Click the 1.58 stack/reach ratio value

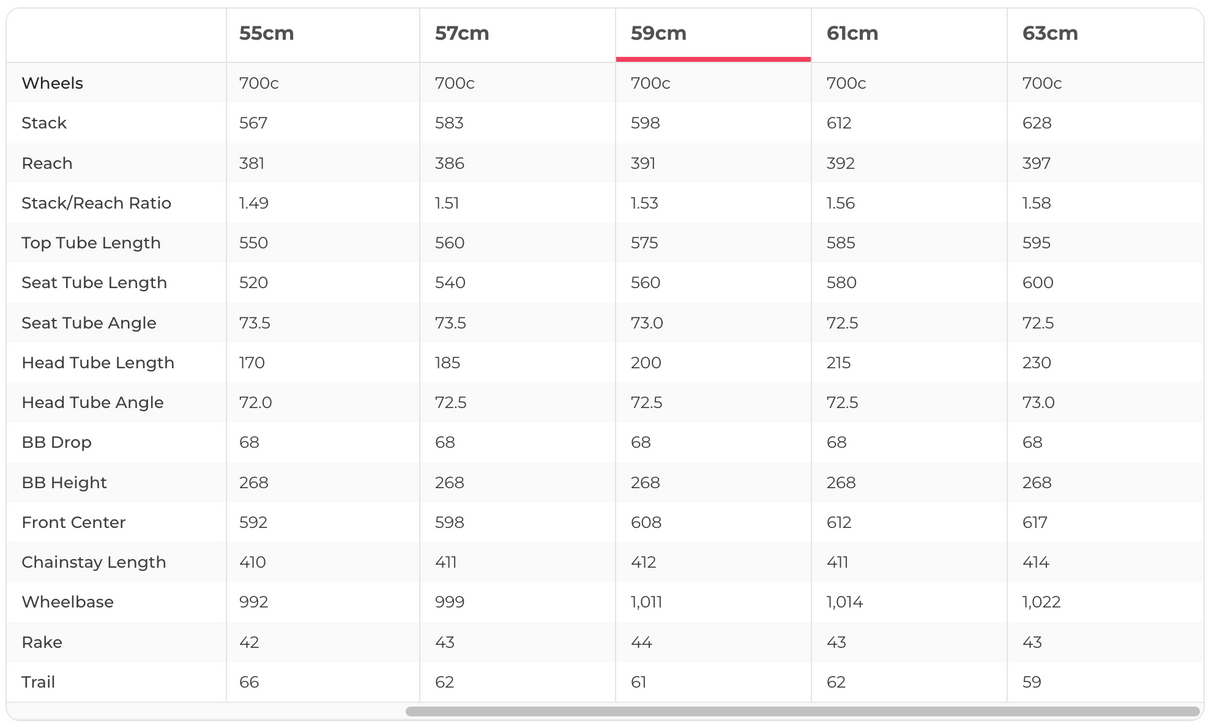pos(1037,203)
